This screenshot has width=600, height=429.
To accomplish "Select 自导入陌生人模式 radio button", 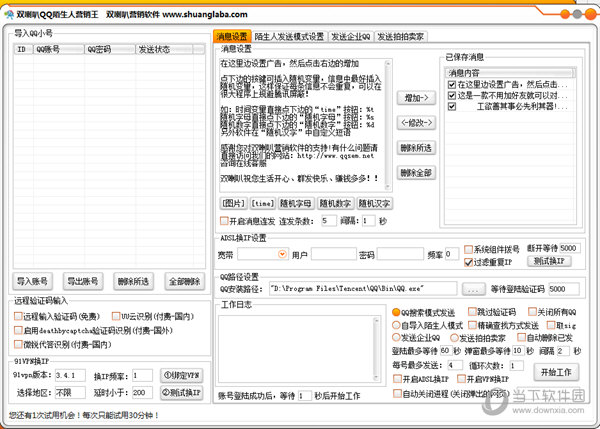I will 396,325.
